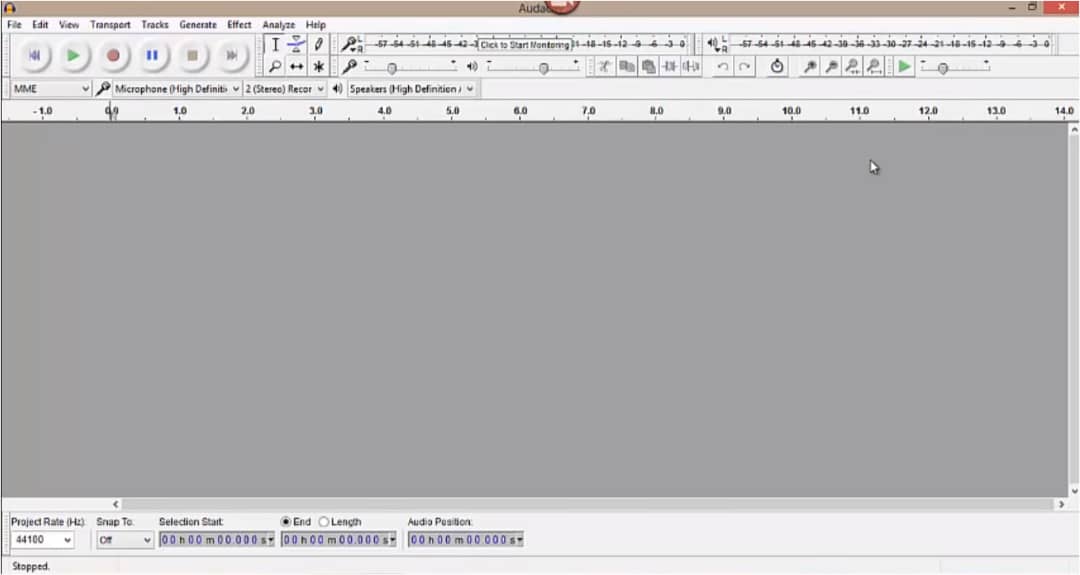Image resolution: width=1080 pixels, height=575 pixels.
Task: Click the Play-at-speed green arrow
Action: click(904, 67)
